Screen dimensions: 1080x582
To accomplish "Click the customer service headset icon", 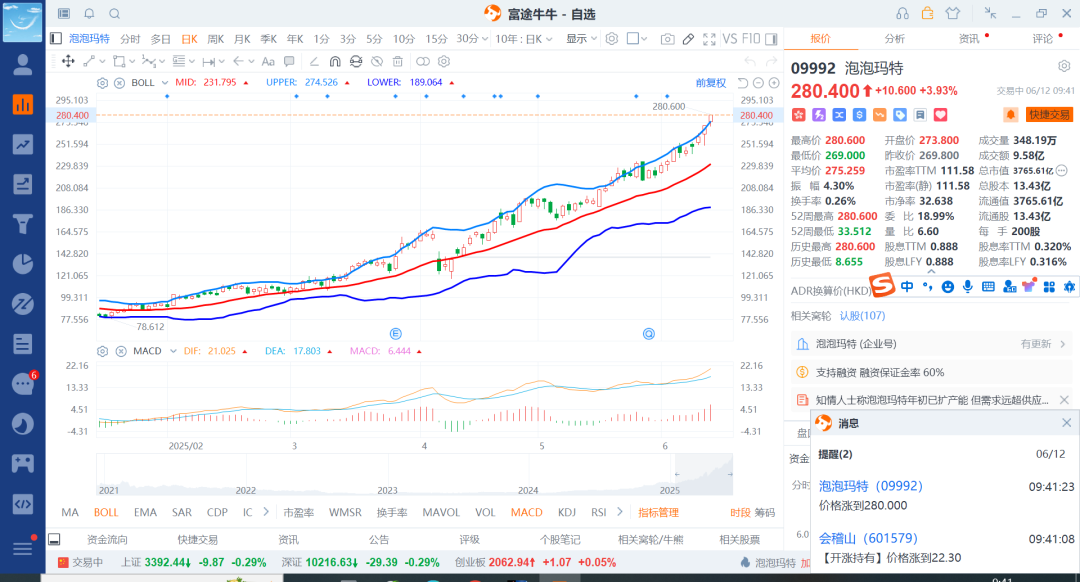I will 902,13.
